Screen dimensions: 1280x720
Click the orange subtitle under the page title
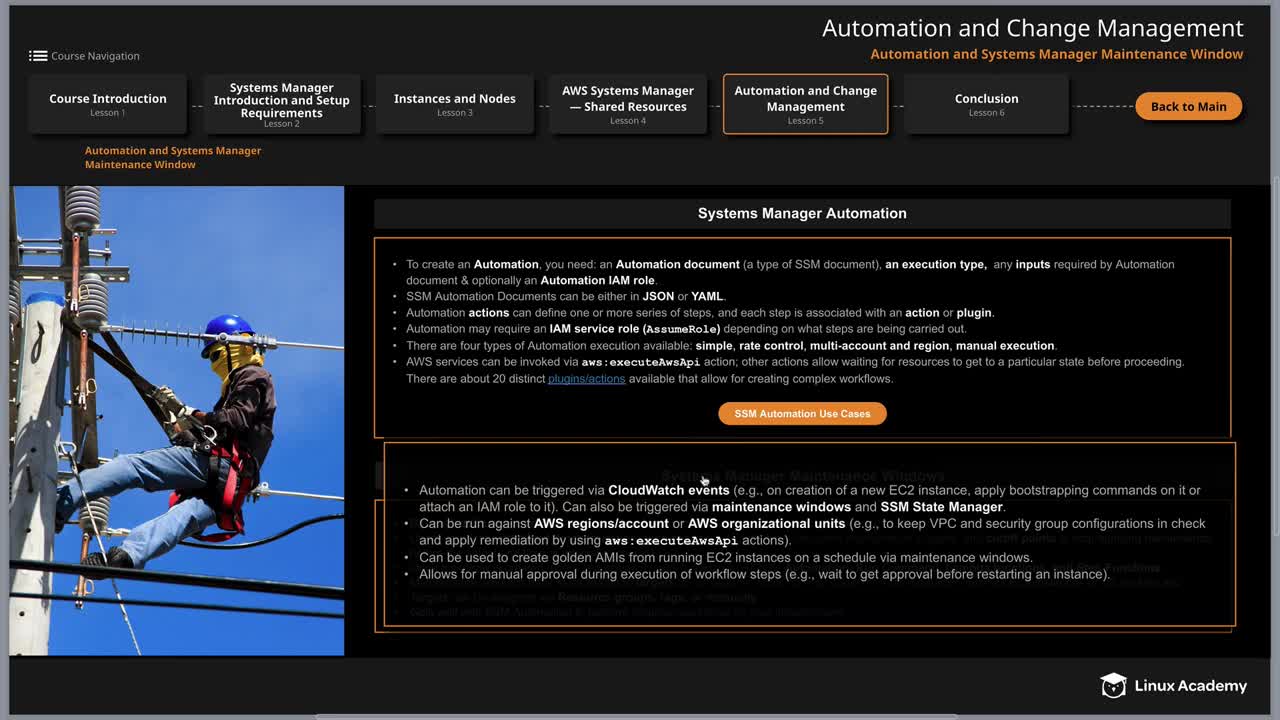1057,54
